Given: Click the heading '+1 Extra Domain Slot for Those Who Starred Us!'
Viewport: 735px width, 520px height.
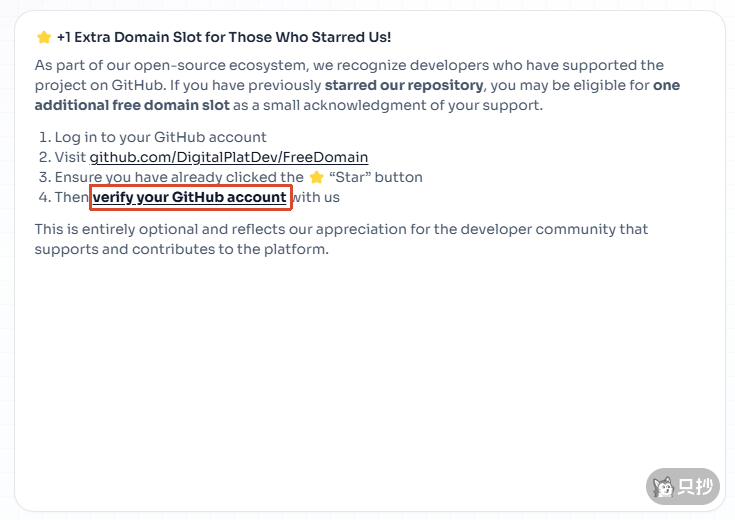Looking at the screenshot, I should pos(224,37).
